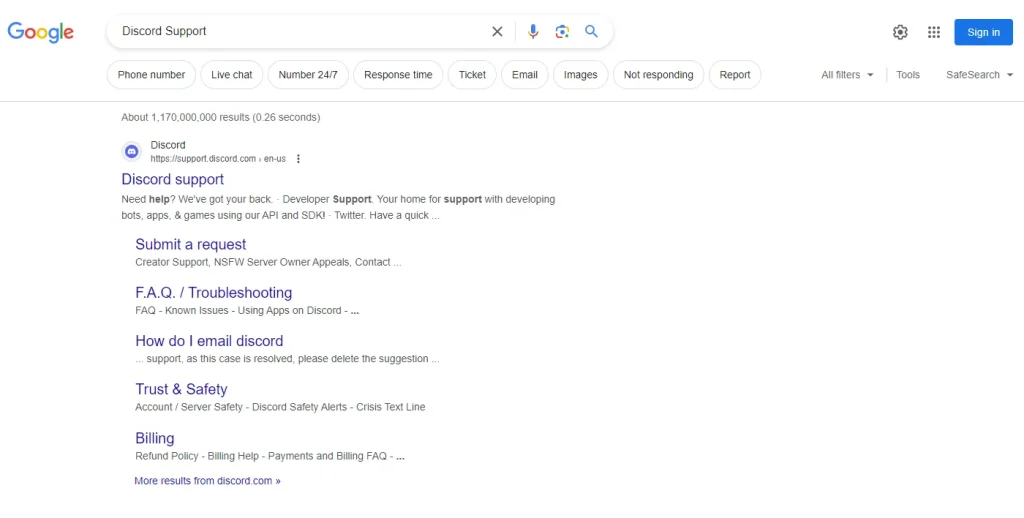Select the Live chat filter chip
The image size is (1024, 518).
[x=232, y=74]
